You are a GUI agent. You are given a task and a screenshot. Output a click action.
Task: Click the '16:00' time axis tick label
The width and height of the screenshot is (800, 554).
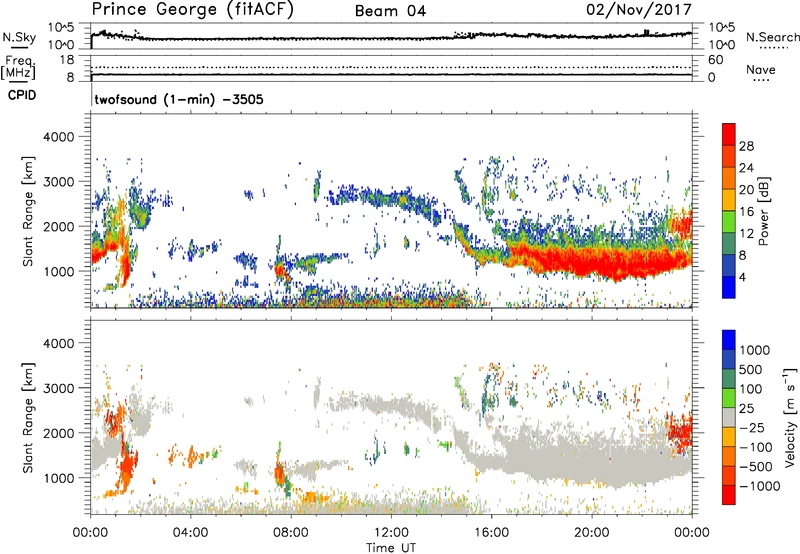[x=492, y=533]
